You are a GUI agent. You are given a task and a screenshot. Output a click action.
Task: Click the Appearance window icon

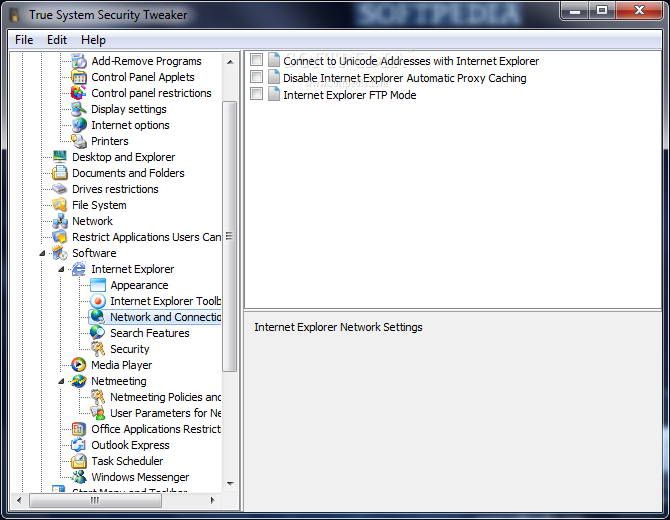pos(98,285)
